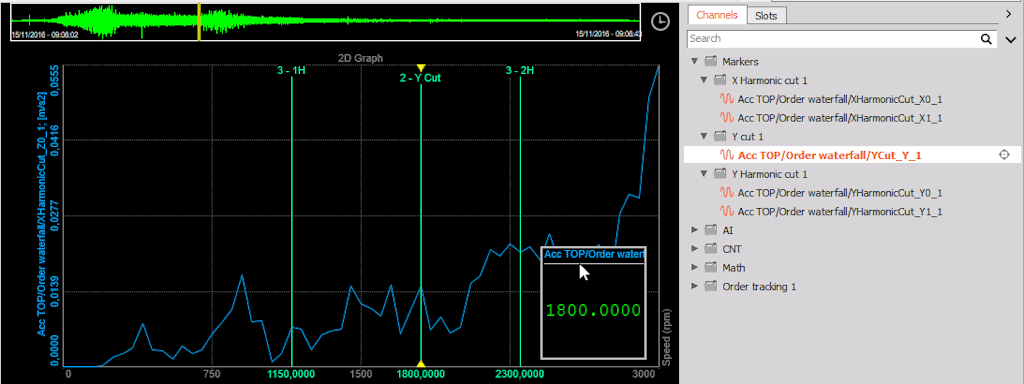
Task: Click the target icon on YCut_Y_1 row
Action: [x=1004, y=155]
